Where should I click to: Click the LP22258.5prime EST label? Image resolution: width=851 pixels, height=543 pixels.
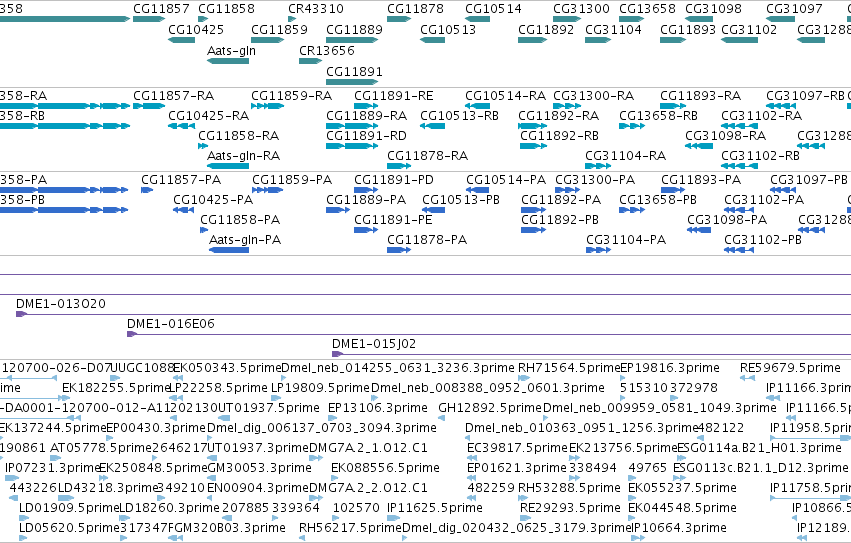click(218, 388)
